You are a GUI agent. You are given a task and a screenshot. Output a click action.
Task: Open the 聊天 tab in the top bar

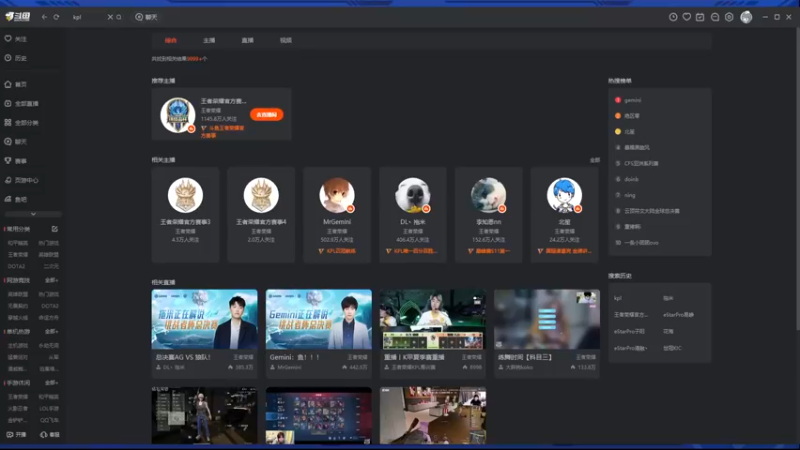tap(146, 17)
